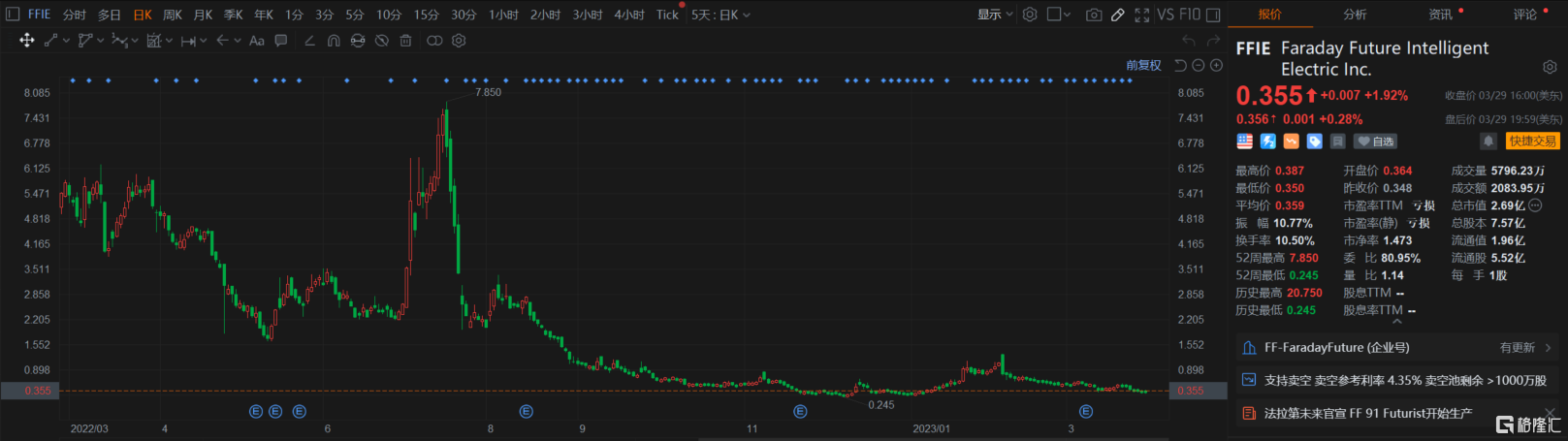Switch to 报价 quote tab

coord(1269,15)
